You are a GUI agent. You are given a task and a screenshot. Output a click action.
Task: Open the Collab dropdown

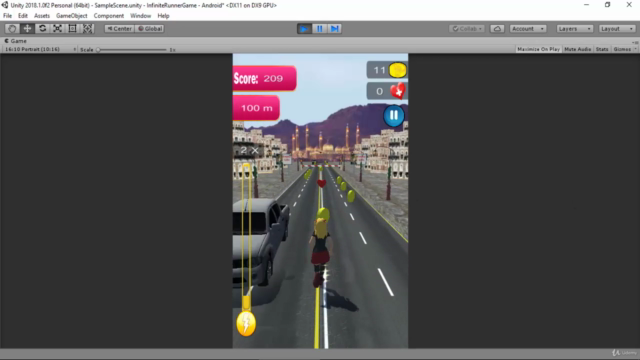[467, 29]
